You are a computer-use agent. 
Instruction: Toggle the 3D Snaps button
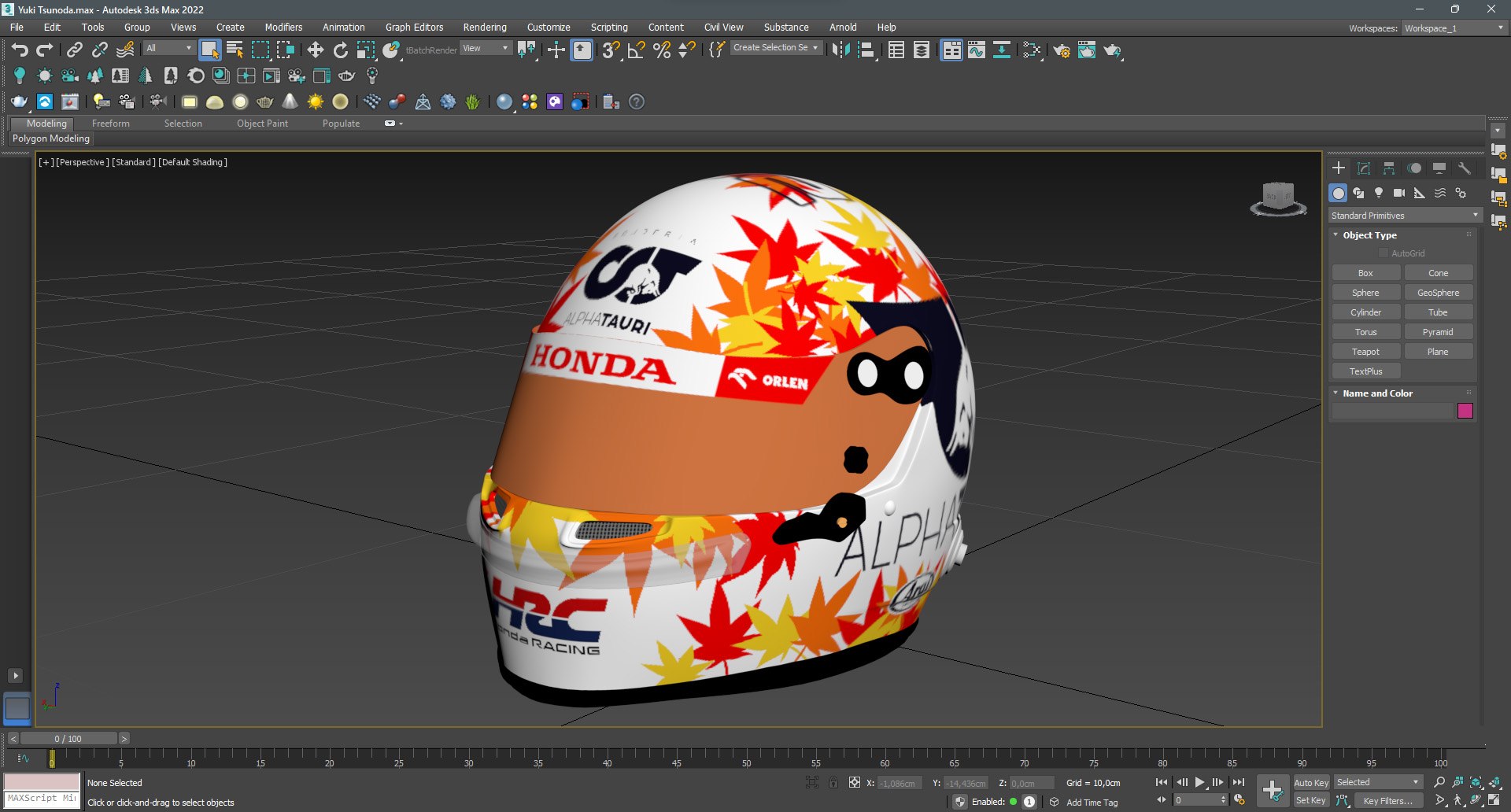tap(611, 50)
